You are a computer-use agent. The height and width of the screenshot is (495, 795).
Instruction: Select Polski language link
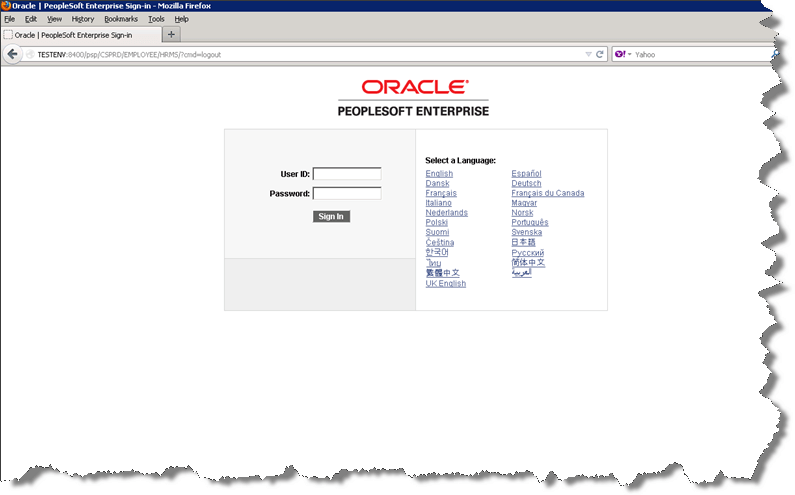(x=437, y=222)
